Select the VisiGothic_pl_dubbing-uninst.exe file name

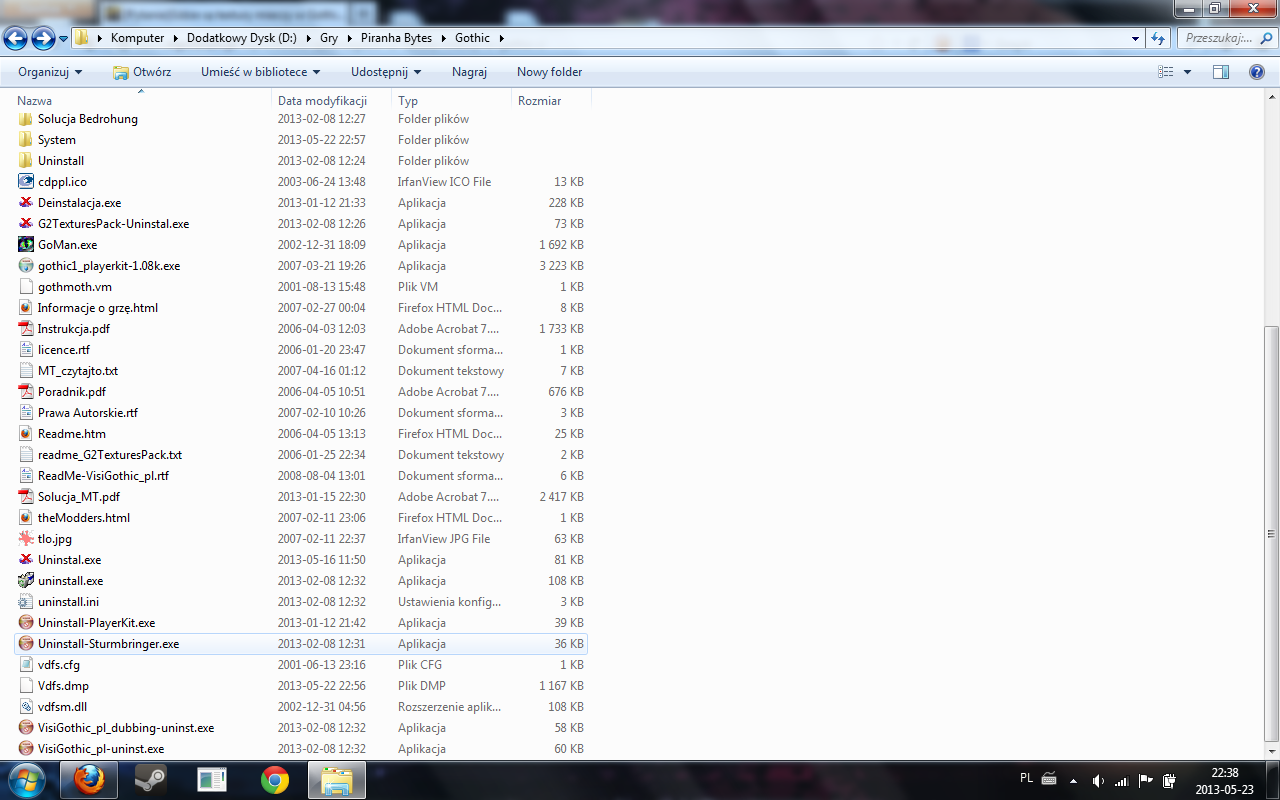pyautogui.click(x=126, y=728)
